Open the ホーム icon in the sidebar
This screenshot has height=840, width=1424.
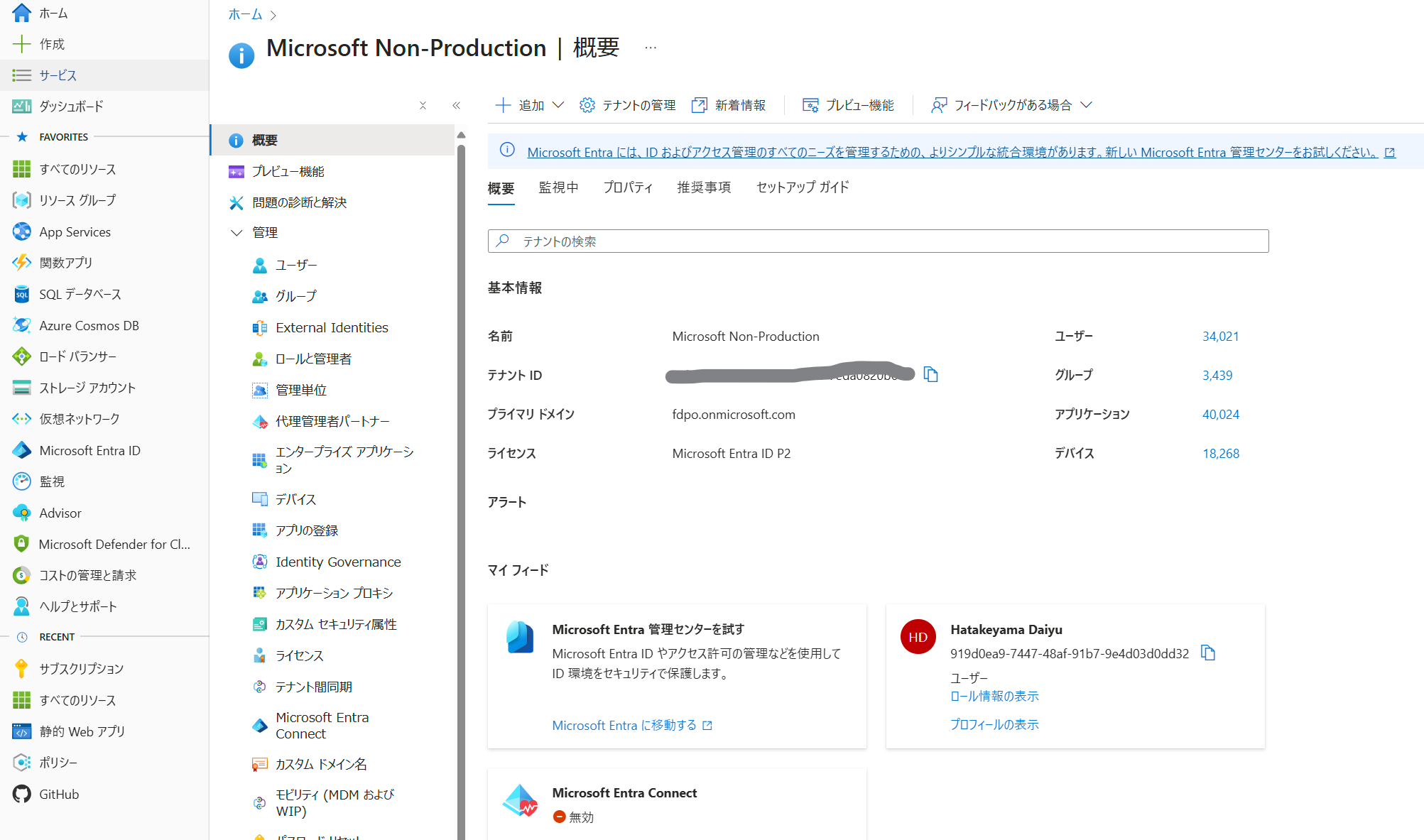(21, 12)
